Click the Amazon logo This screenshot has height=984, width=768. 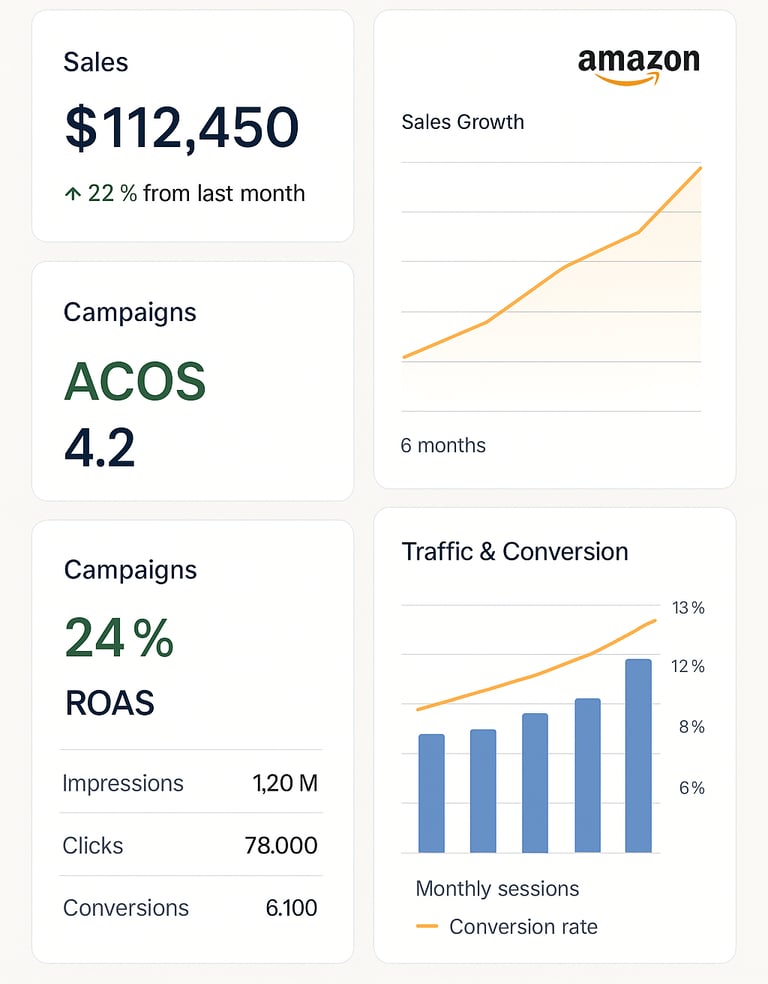[x=638, y=65]
